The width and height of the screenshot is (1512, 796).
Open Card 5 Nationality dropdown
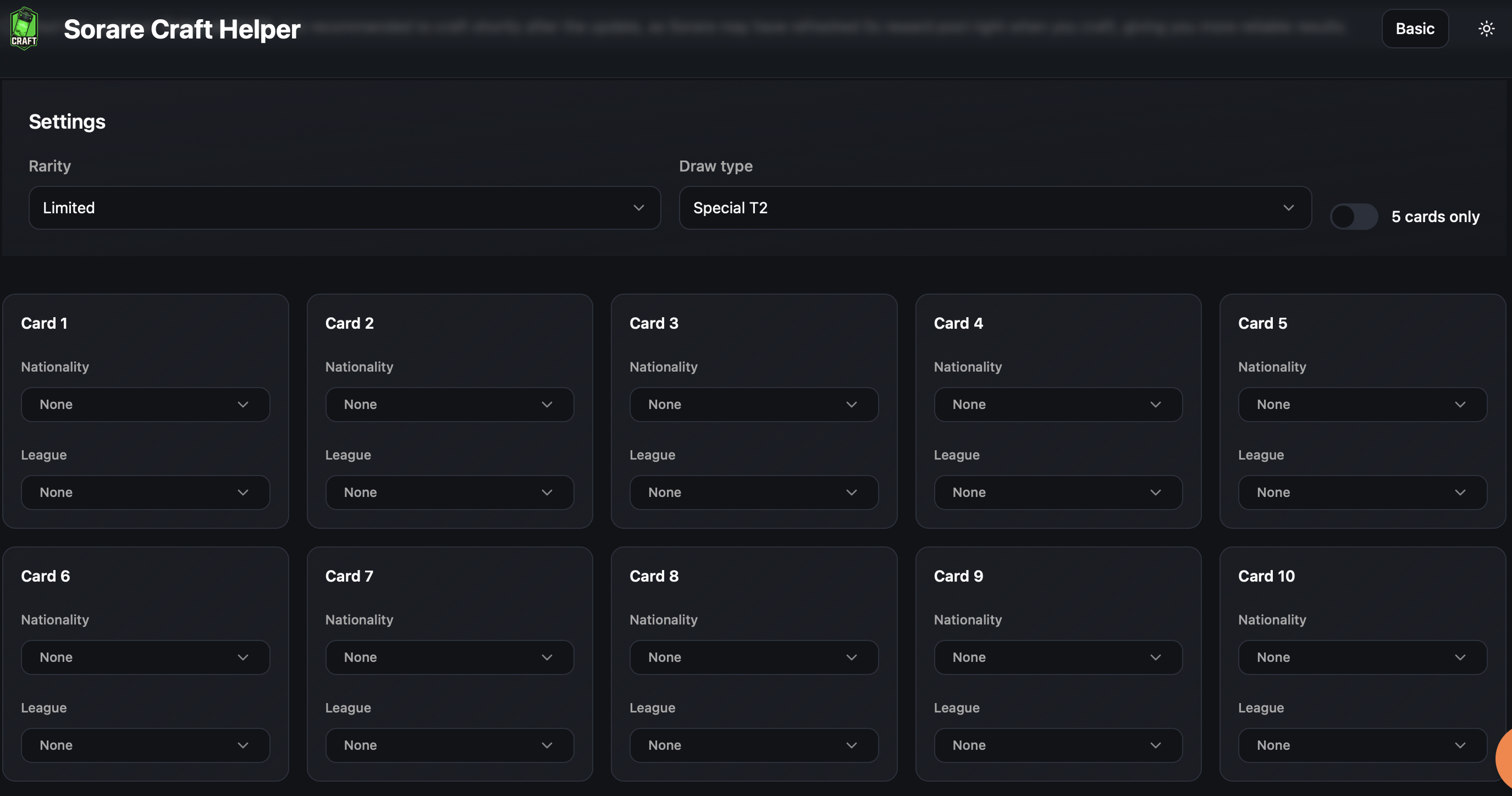[1362, 405]
